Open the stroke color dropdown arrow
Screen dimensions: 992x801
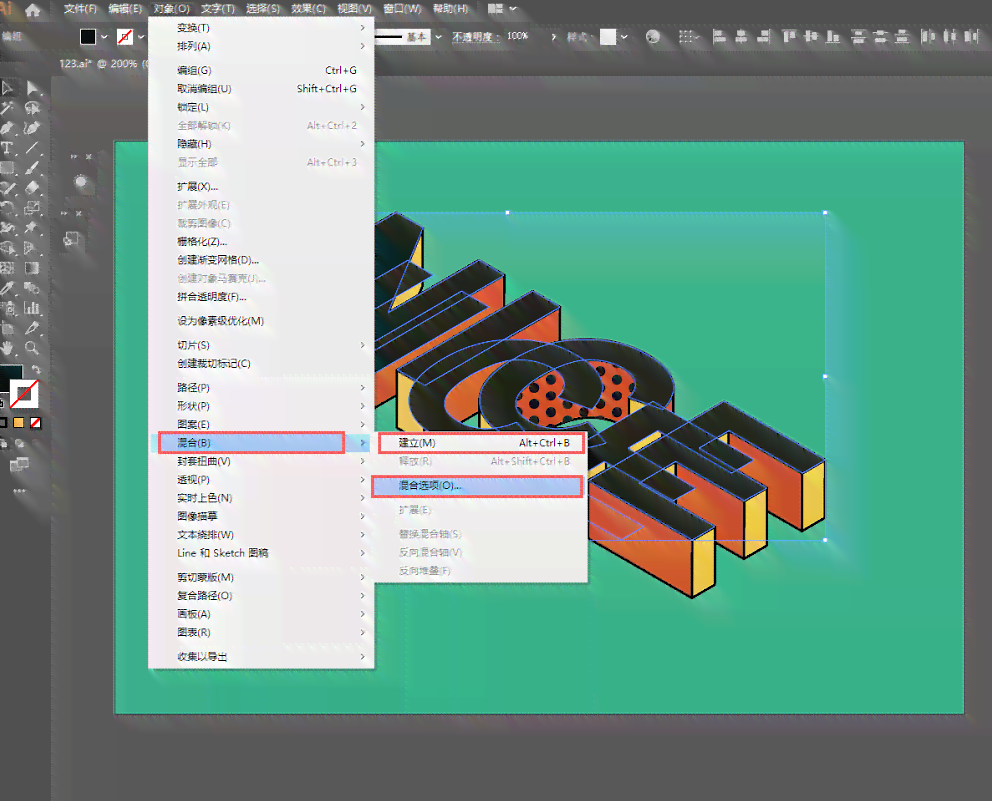(140, 37)
